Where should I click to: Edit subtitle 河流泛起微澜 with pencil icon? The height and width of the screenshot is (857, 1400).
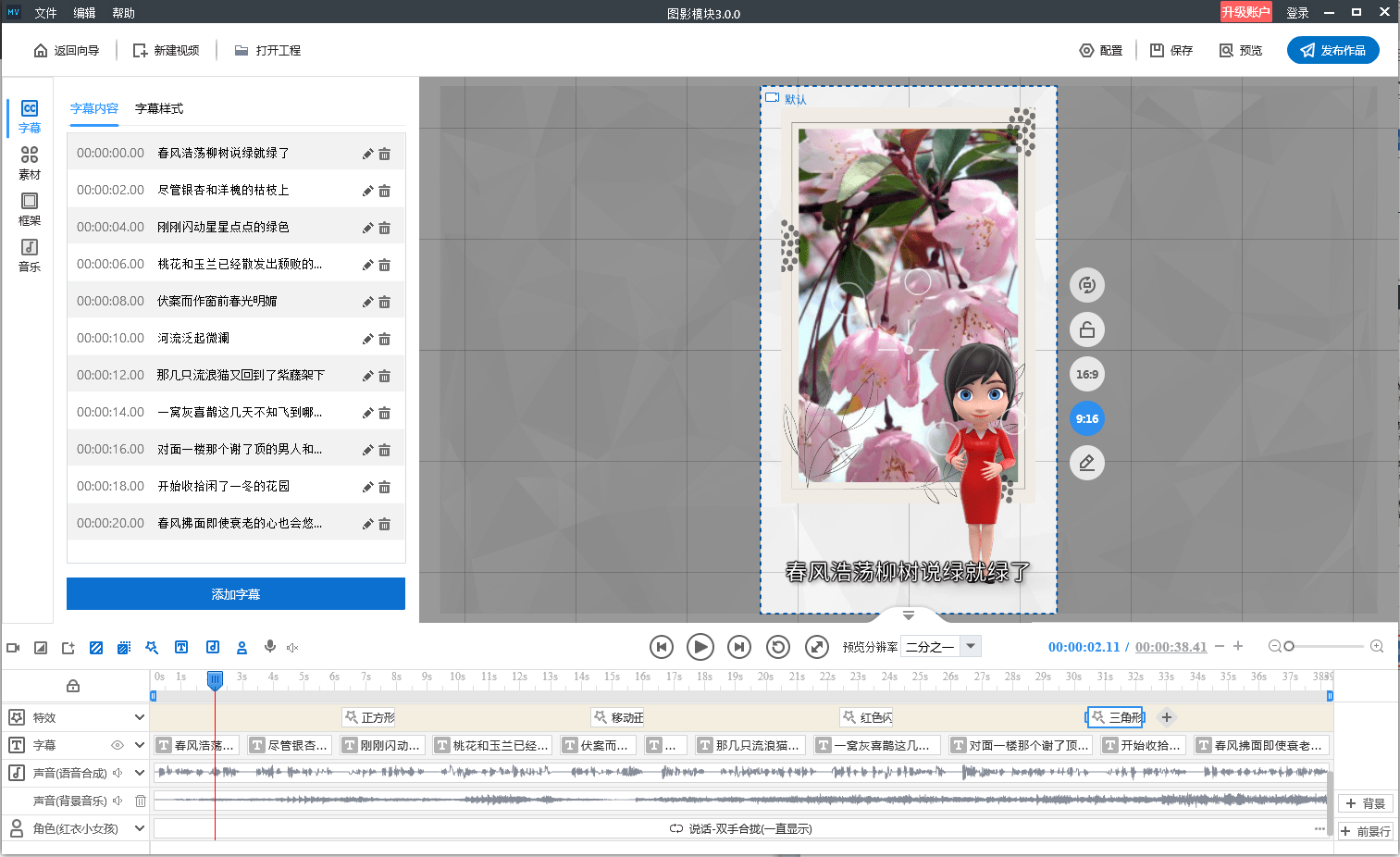click(367, 339)
